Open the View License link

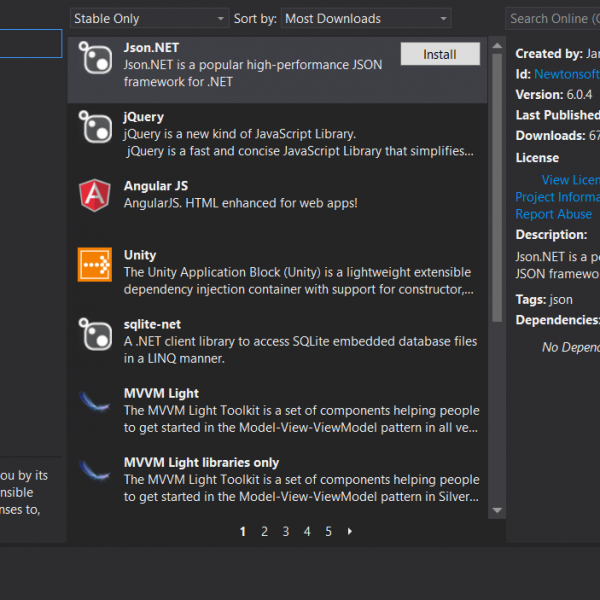(571, 180)
